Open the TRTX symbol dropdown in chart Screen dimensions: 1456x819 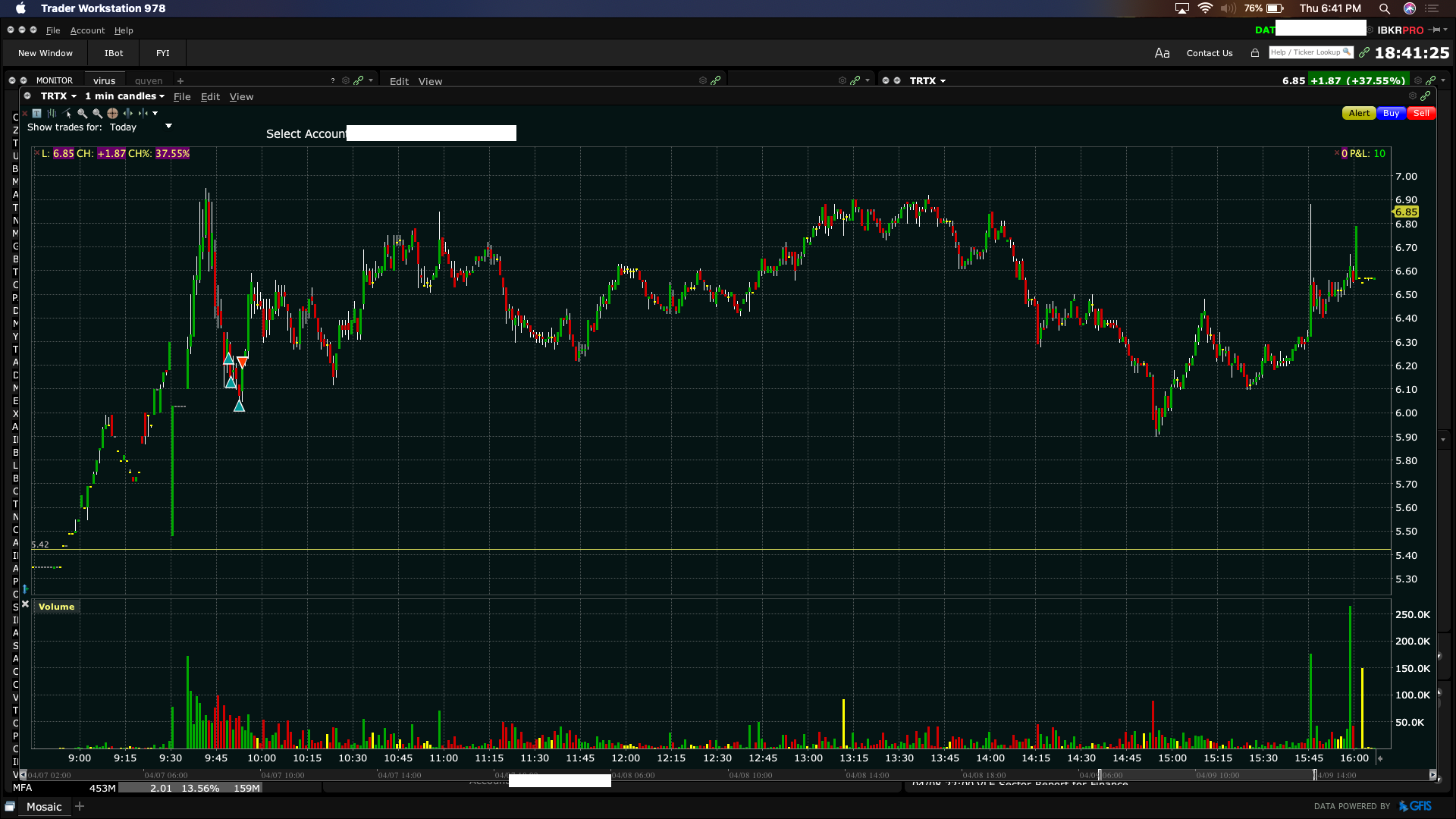point(58,96)
